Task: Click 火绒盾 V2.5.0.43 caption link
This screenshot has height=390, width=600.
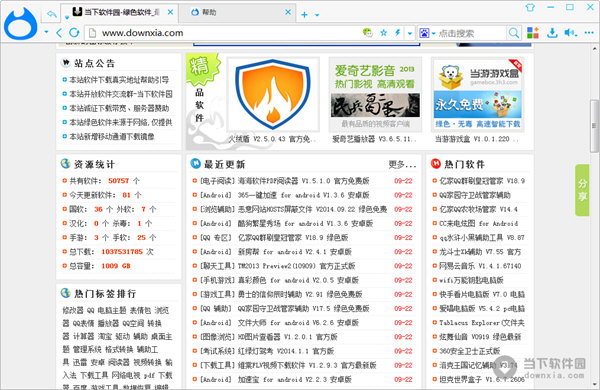Action: pyautogui.click(x=272, y=139)
